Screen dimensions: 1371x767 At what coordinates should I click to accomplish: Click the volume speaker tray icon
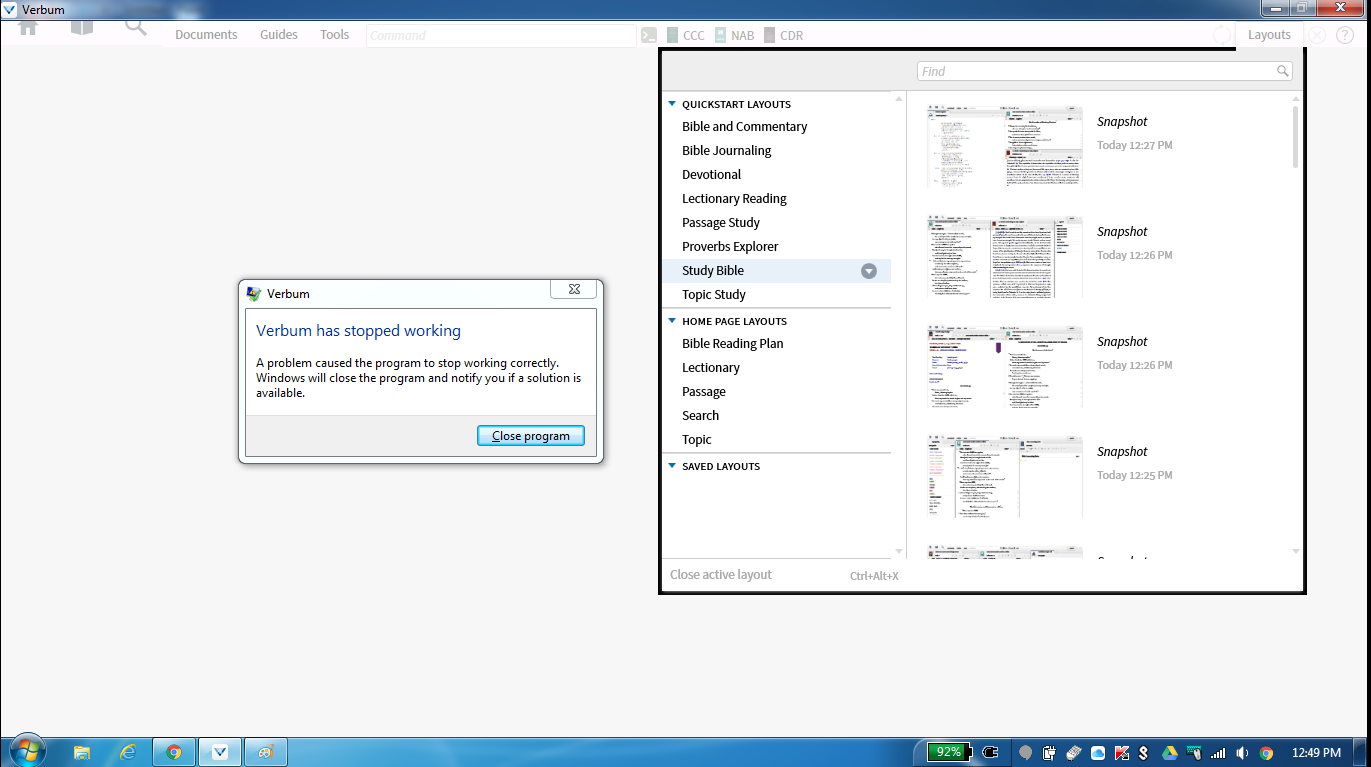point(1242,753)
